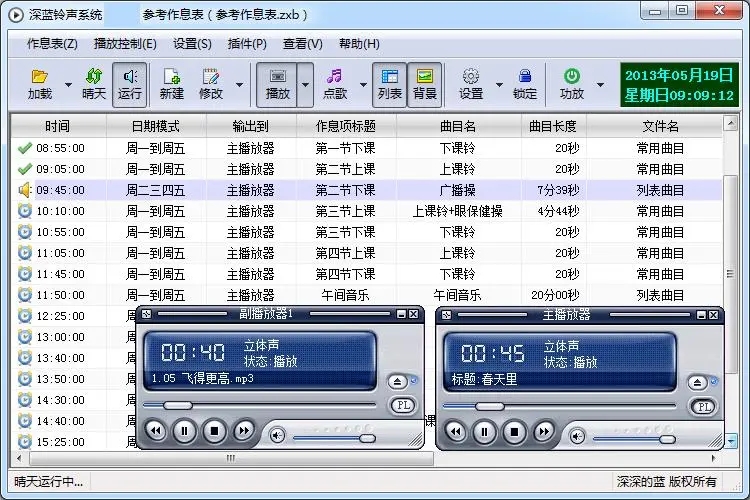Open the 查看(V) menu

click(x=303, y=44)
